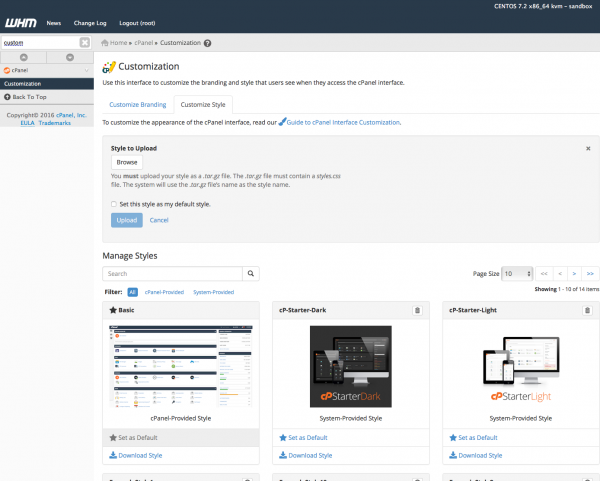Go to next page of styles
The width and height of the screenshot is (600, 481).
click(x=574, y=274)
